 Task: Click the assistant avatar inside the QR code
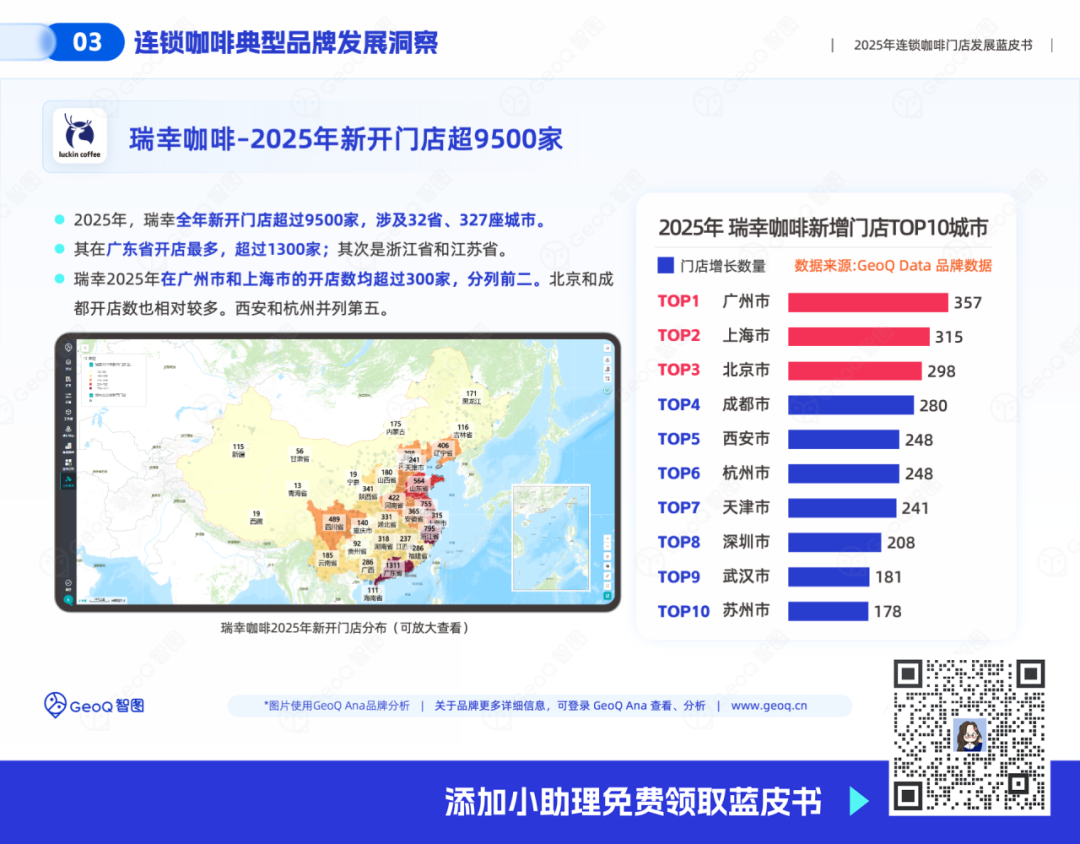click(970, 735)
